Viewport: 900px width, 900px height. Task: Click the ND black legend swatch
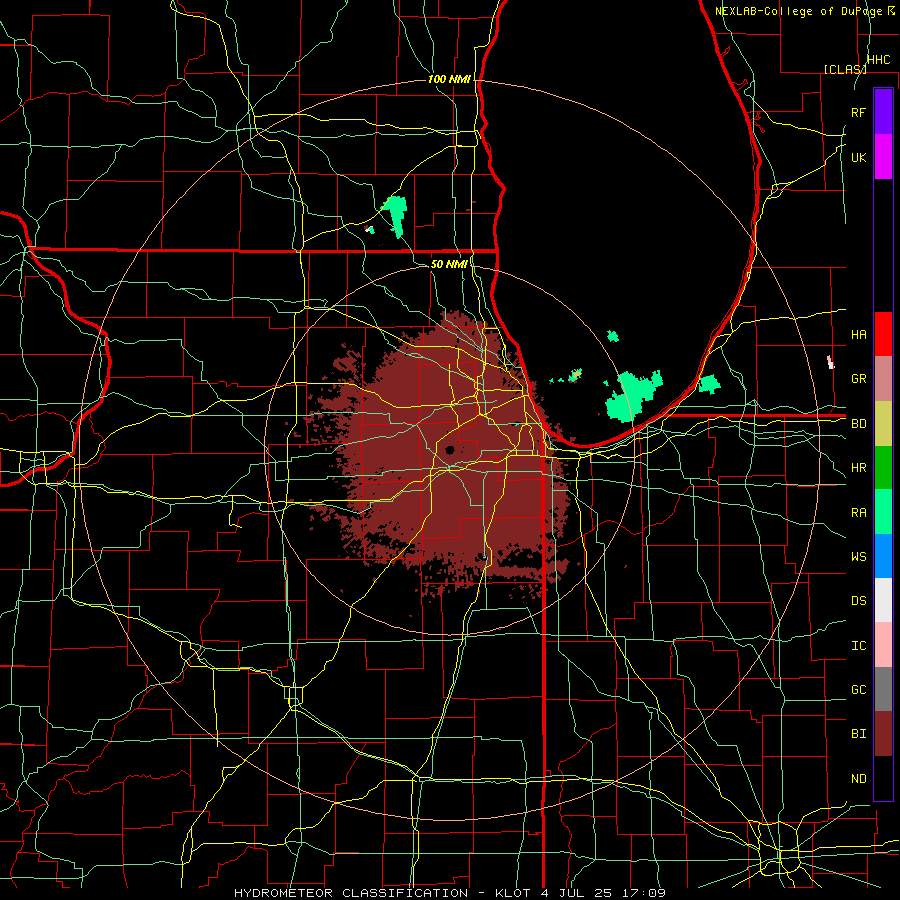(883, 778)
